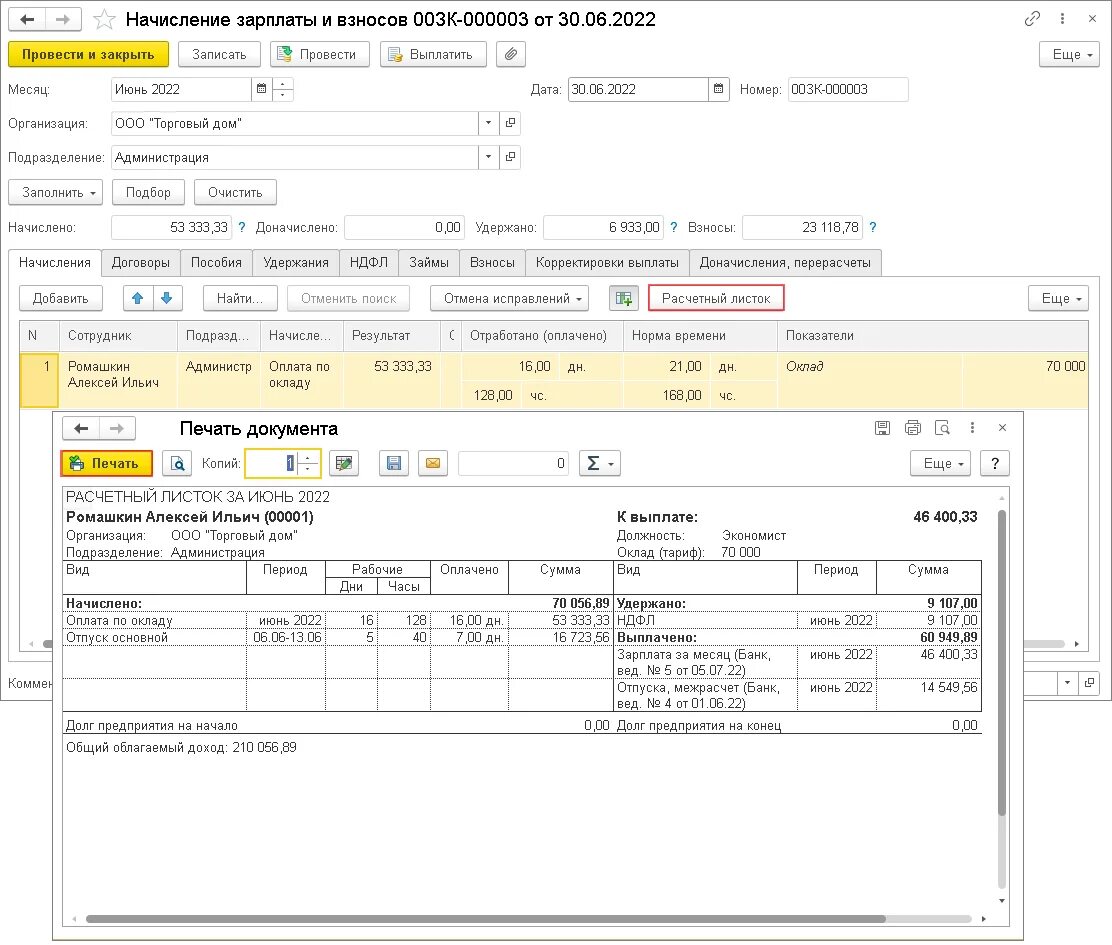Viewport: 1112px width, 945px height.
Task: Switch to the Удержания tab
Action: tap(296, 262)
